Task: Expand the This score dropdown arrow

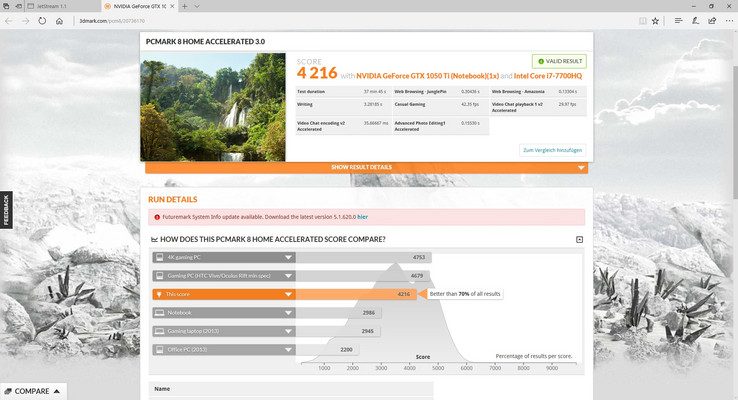Action: click(x=288, y=294)
